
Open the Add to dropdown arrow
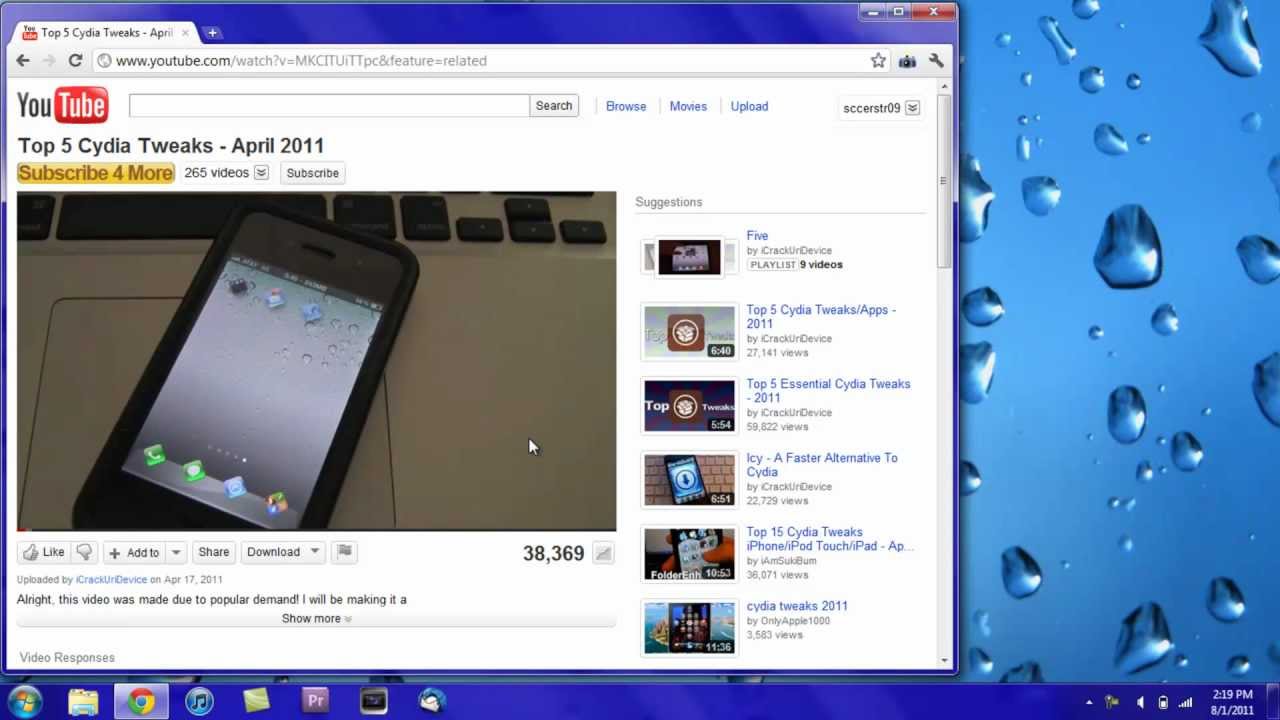click(176, 552)
